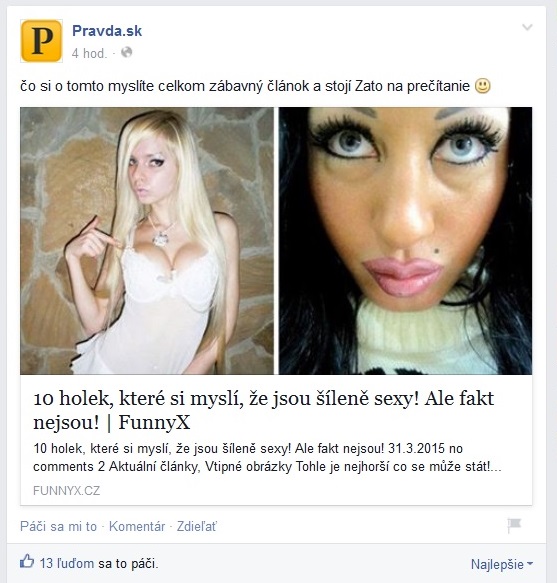Click the Komentár button
Screen dimensions: 557x583
(137, 526)
